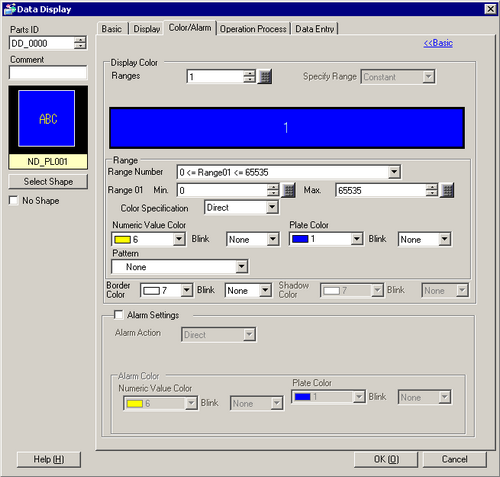500x477 pixels.
Task: Open the keypad icon beside Min. value
Action: click(x=288, y=190)
